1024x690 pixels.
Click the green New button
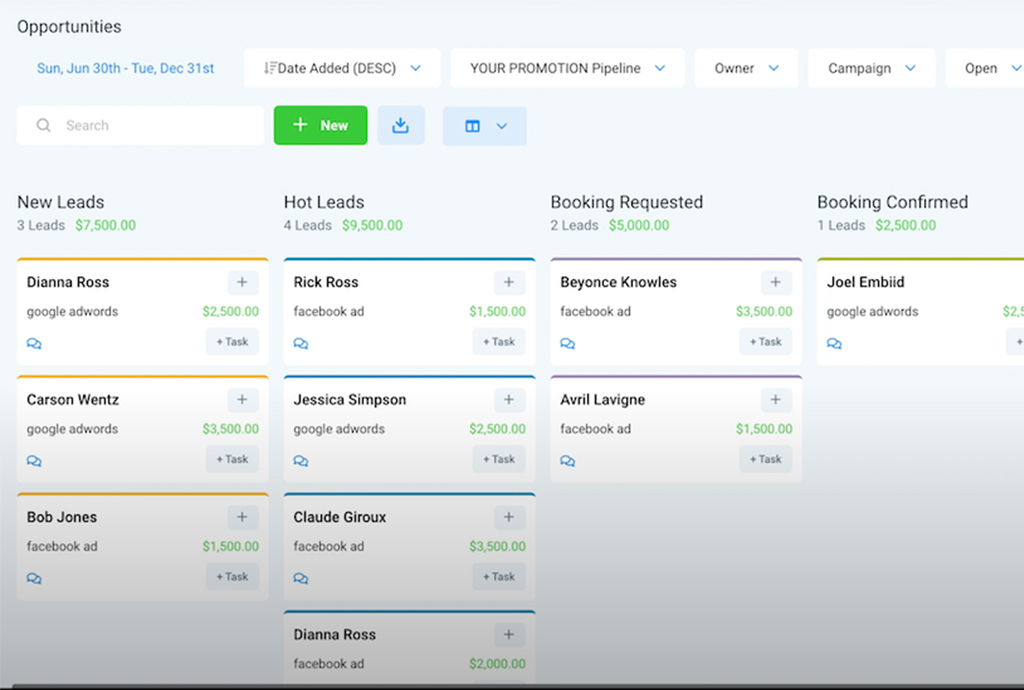(x=321, y=126)
